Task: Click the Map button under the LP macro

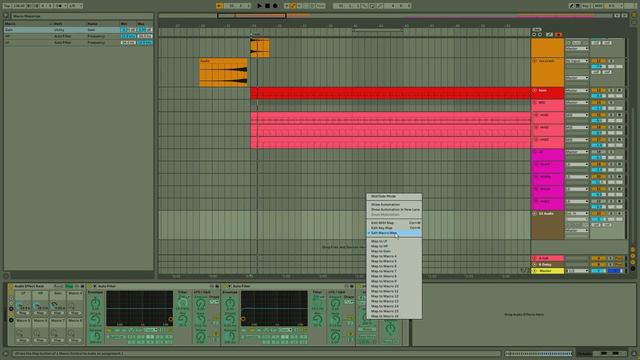Action: pos(23,313)
